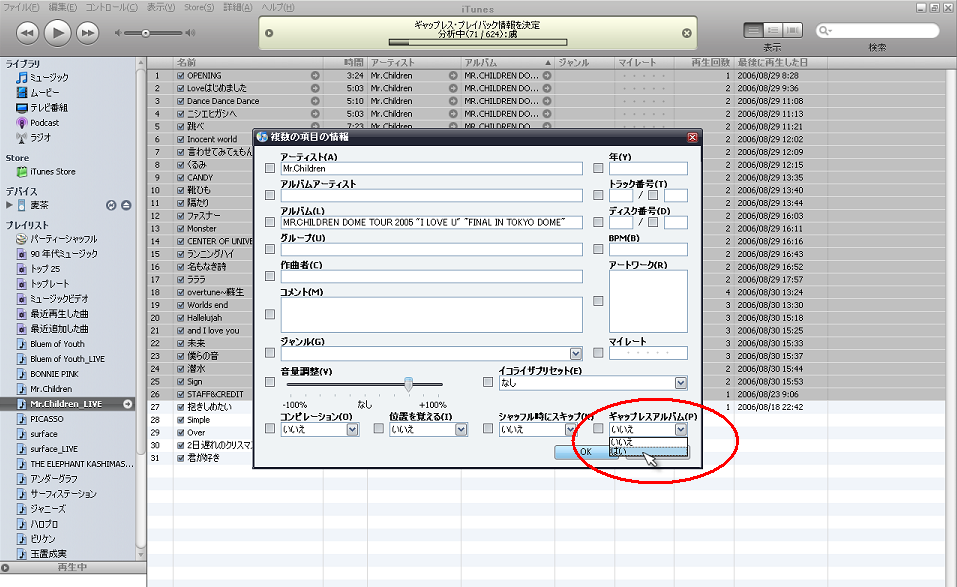Viewport: 957px width, 587px height.
Task: Open the イコライザプリセット dropdown
Action: coord(681,383)
